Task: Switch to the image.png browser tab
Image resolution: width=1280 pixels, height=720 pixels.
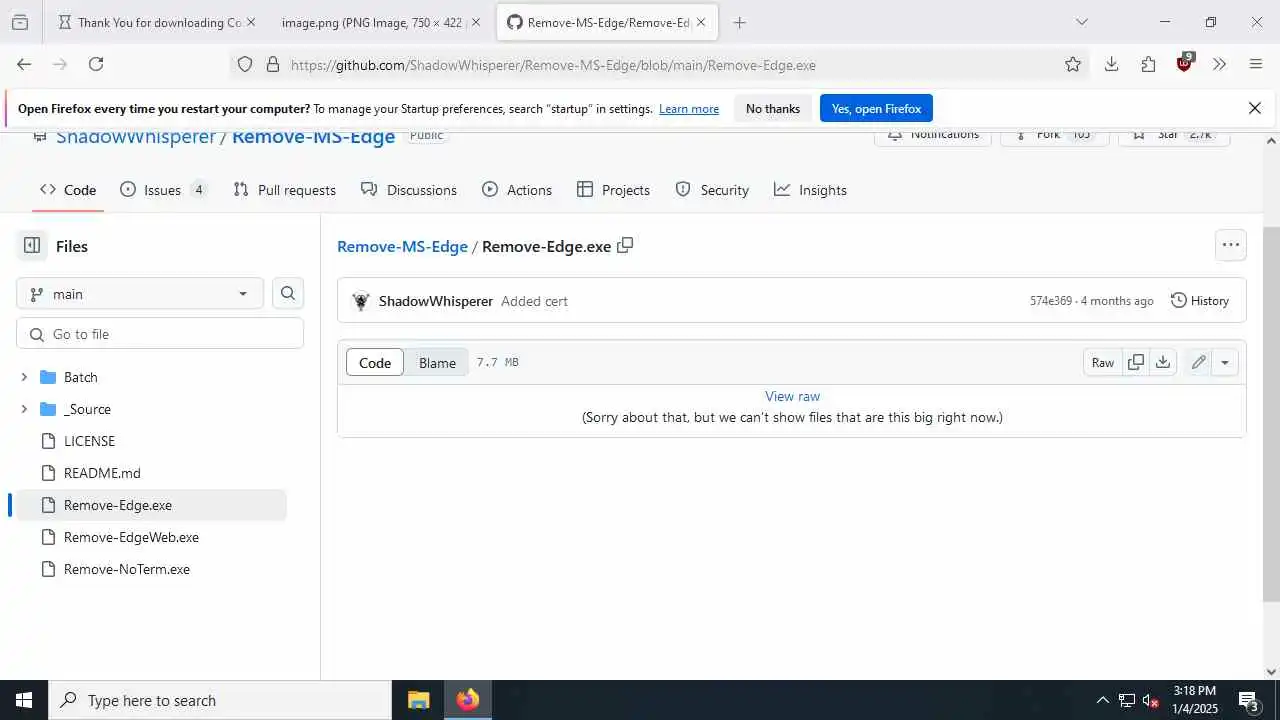Action: click(x=373, y=22)
